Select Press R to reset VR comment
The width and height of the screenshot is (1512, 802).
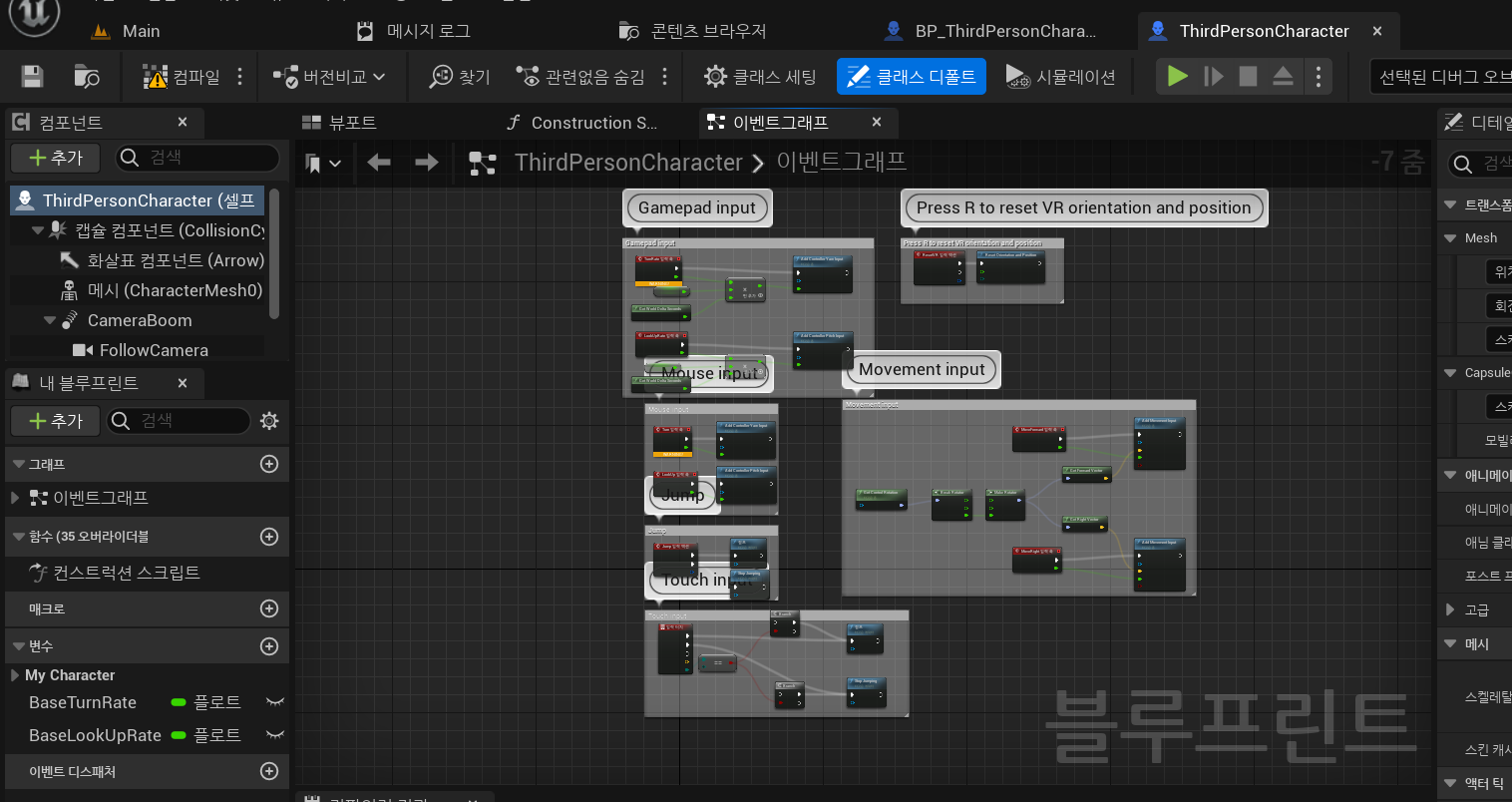(1084, 207)
